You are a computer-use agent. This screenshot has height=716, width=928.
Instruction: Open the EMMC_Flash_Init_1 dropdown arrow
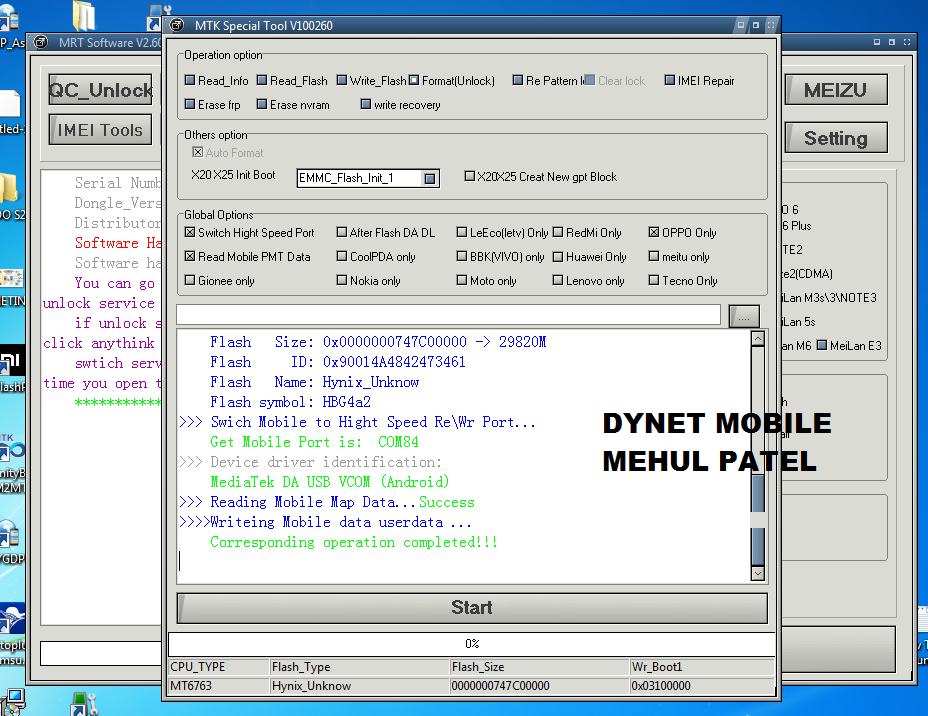430,178
